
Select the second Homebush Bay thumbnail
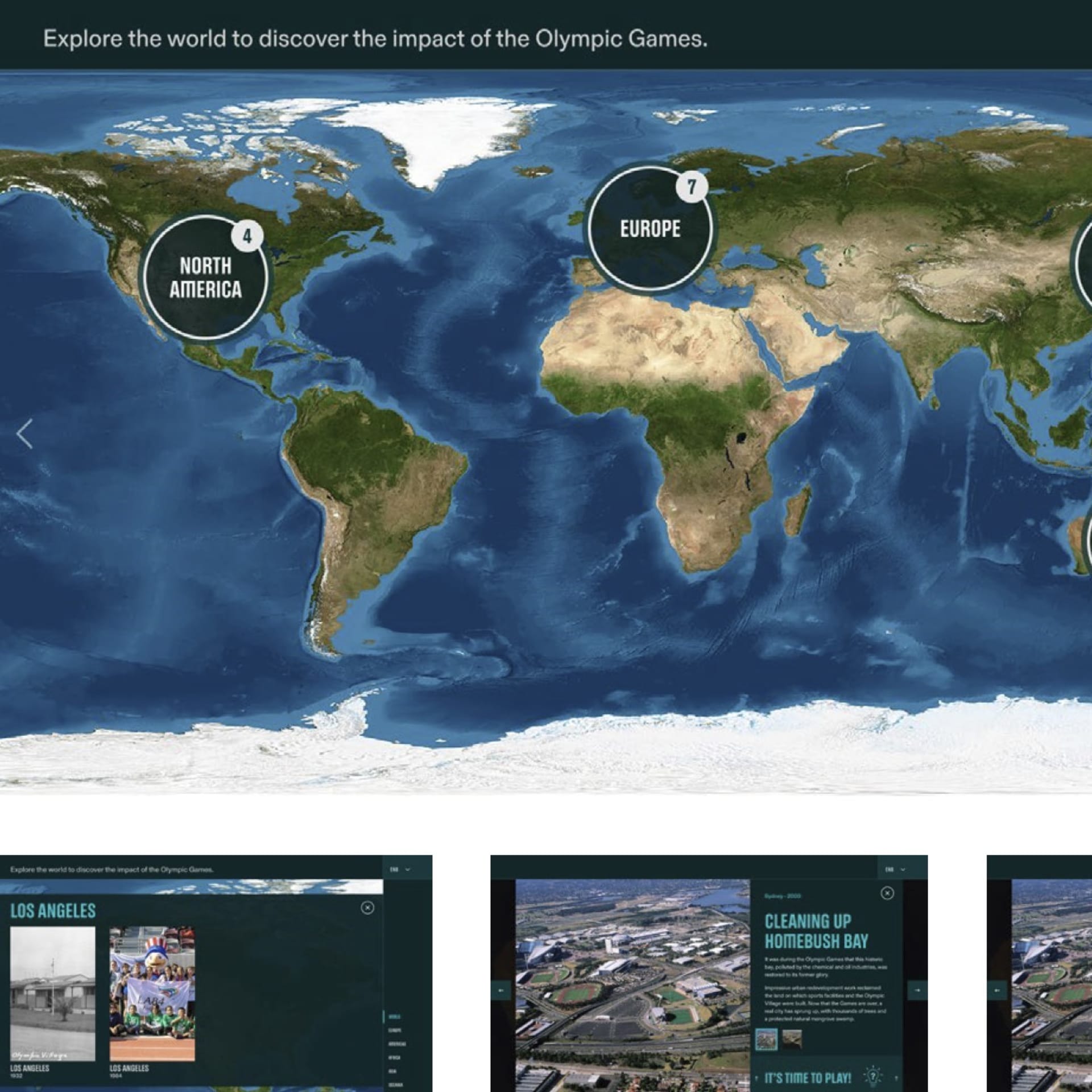pyautogui.click(x=792, y=1039)
